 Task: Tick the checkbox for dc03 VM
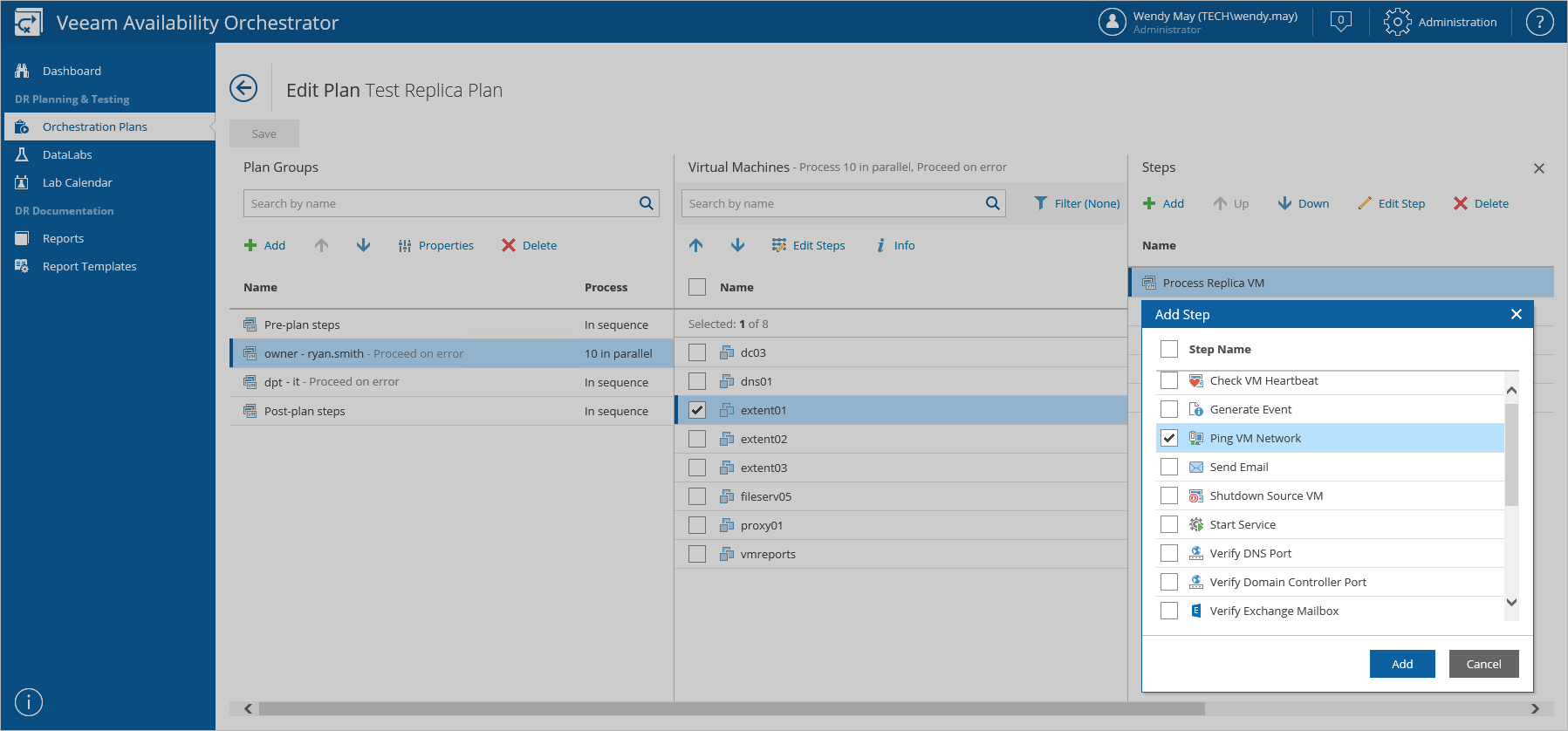coord(697,352)
